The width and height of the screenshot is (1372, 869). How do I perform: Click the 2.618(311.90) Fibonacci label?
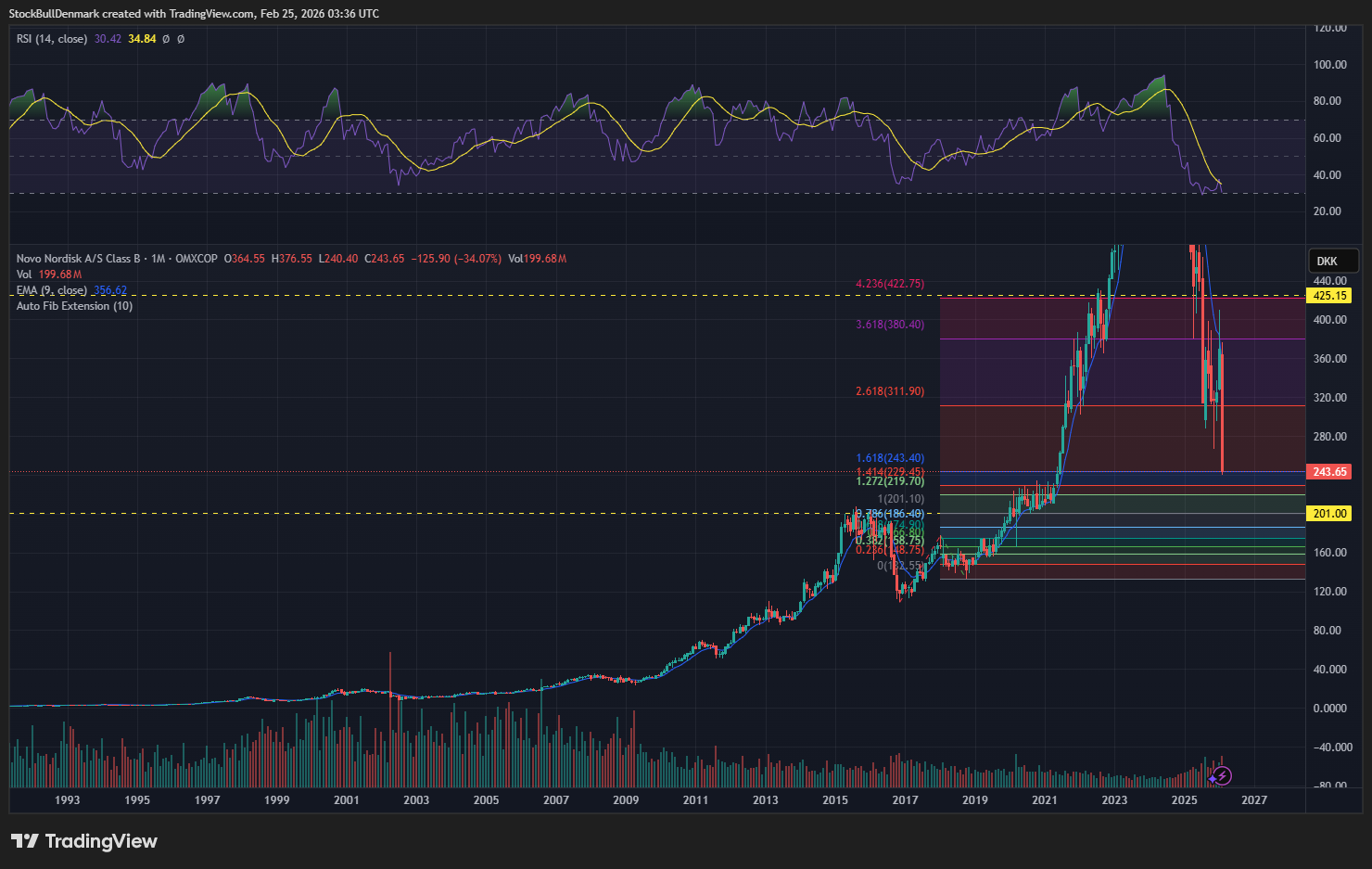pos(889,391)
